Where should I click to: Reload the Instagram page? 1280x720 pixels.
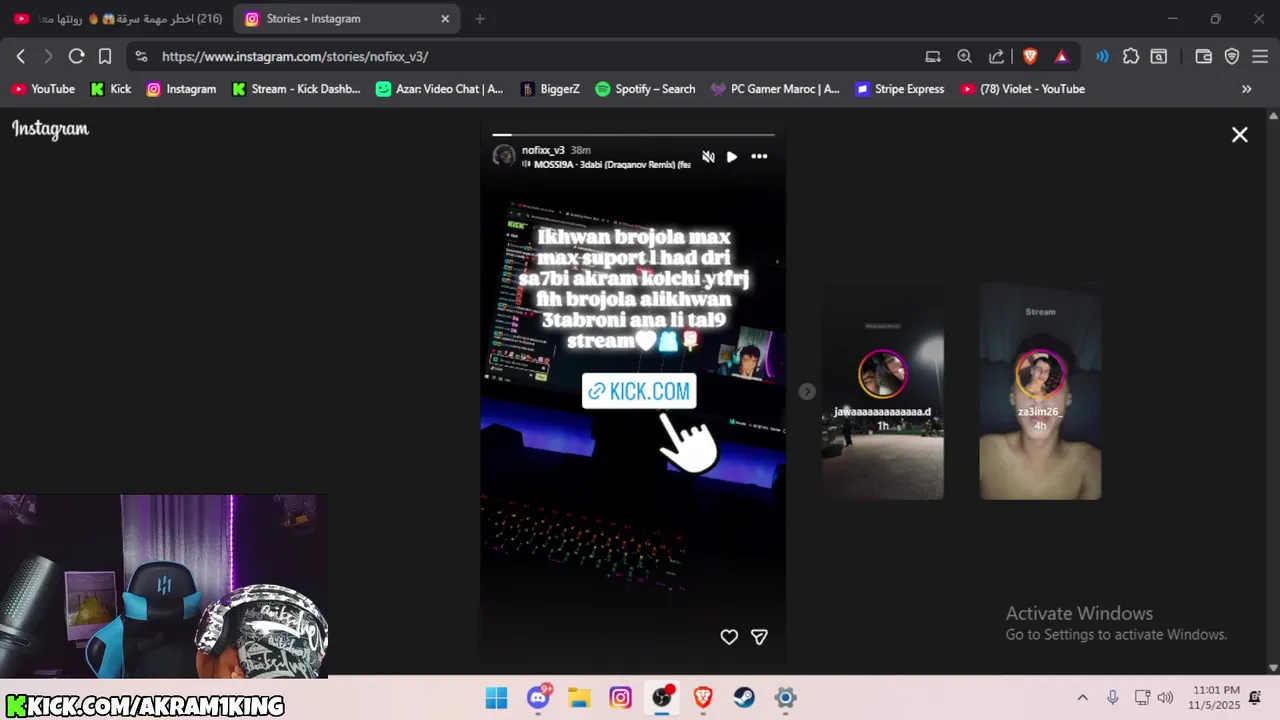[76, 57]
